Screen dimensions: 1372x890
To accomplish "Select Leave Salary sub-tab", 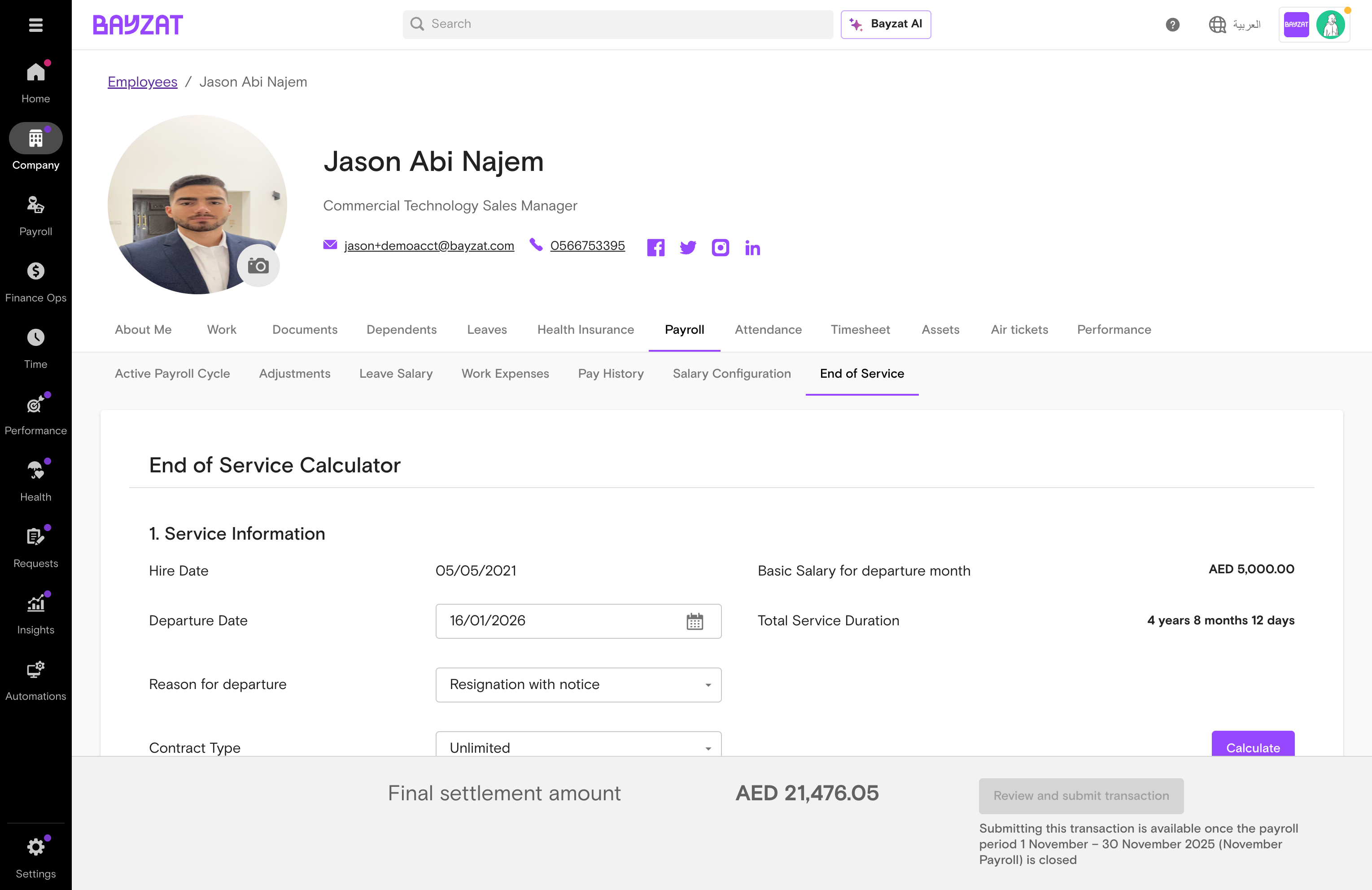I will [395, 374].
